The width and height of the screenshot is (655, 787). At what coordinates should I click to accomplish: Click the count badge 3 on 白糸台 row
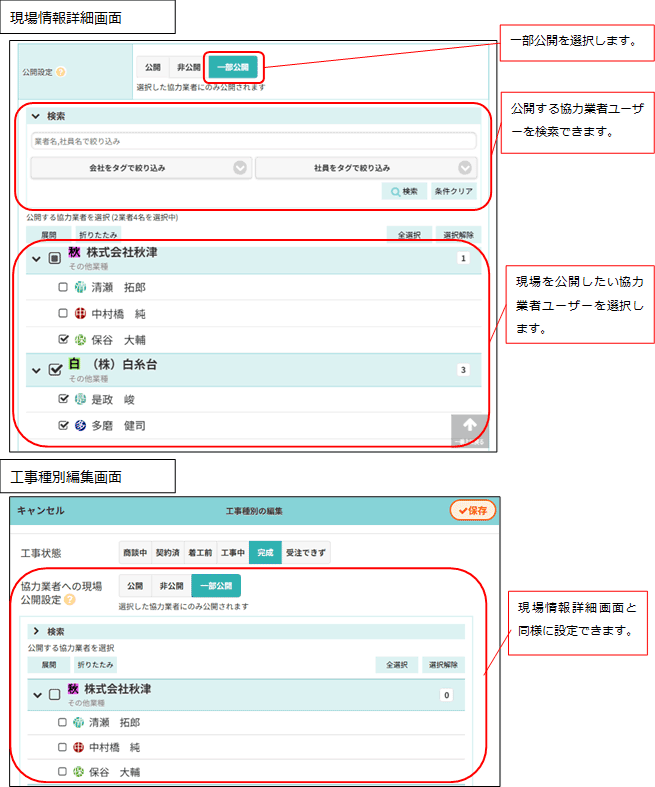tap(463, 370)
